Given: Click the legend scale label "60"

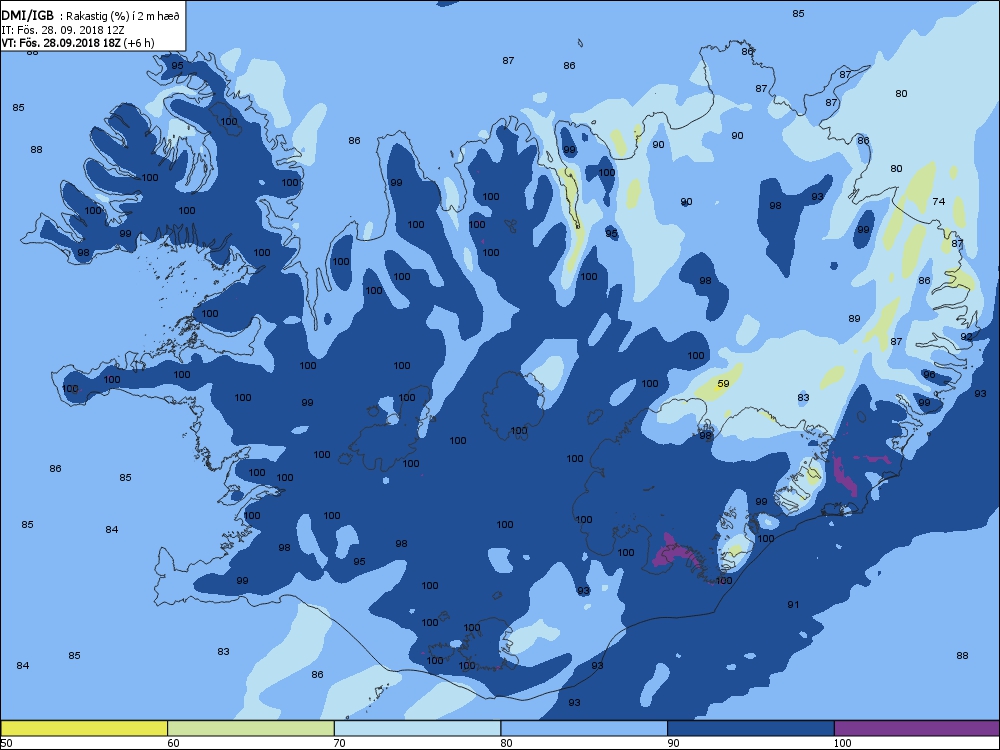Looking at the screenshot, I should pyautogui.click(x=173, y=743).
